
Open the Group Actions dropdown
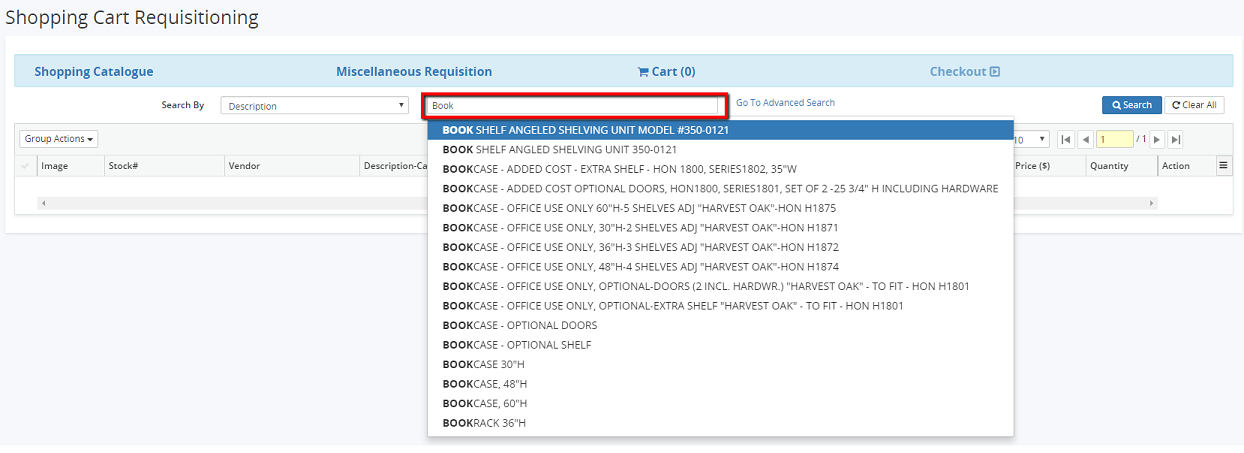[59, 139]
